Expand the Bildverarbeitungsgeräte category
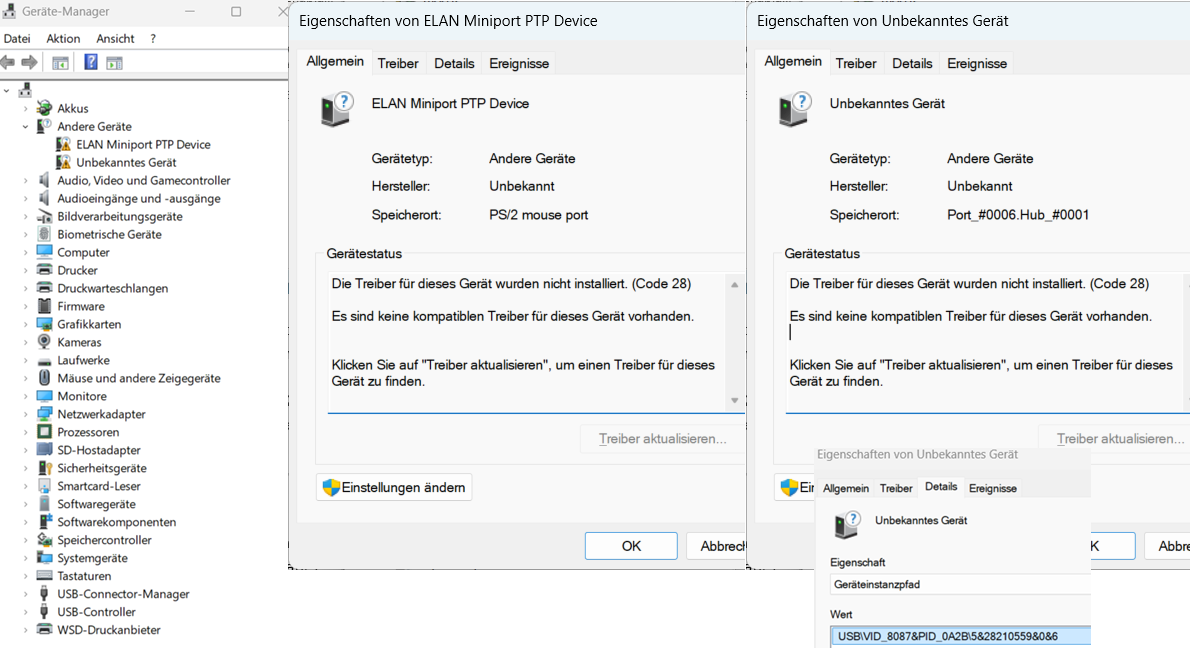Screen dimensions: 1190x648 click(x=25, y=216)
